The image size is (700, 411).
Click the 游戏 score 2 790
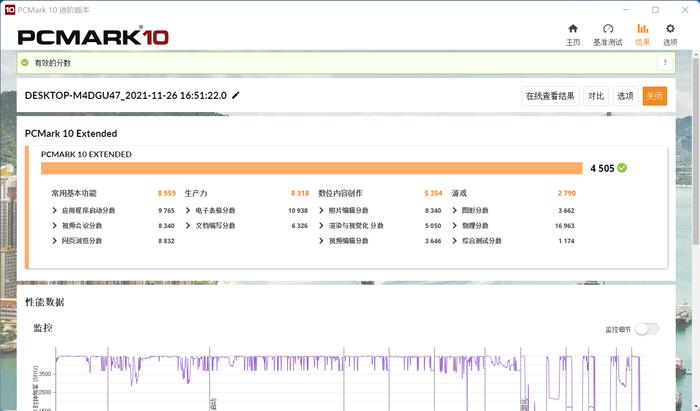[567, 193]
